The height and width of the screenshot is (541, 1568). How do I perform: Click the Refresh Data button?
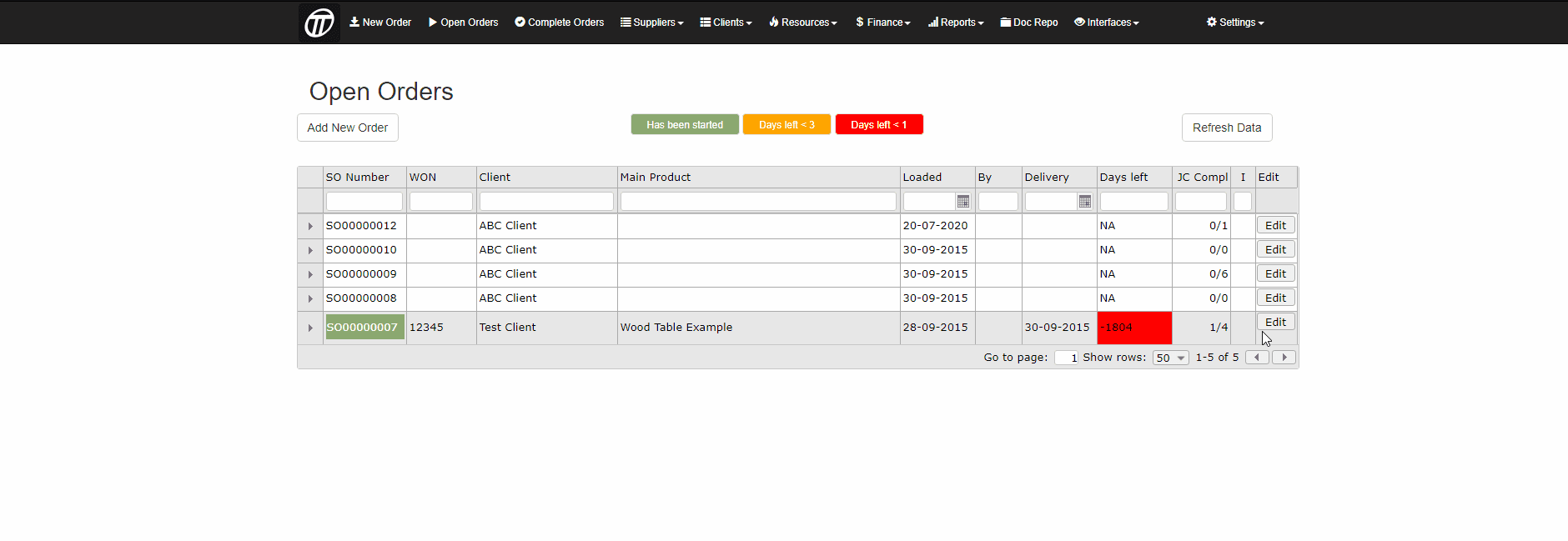[x=1227, y=128]
